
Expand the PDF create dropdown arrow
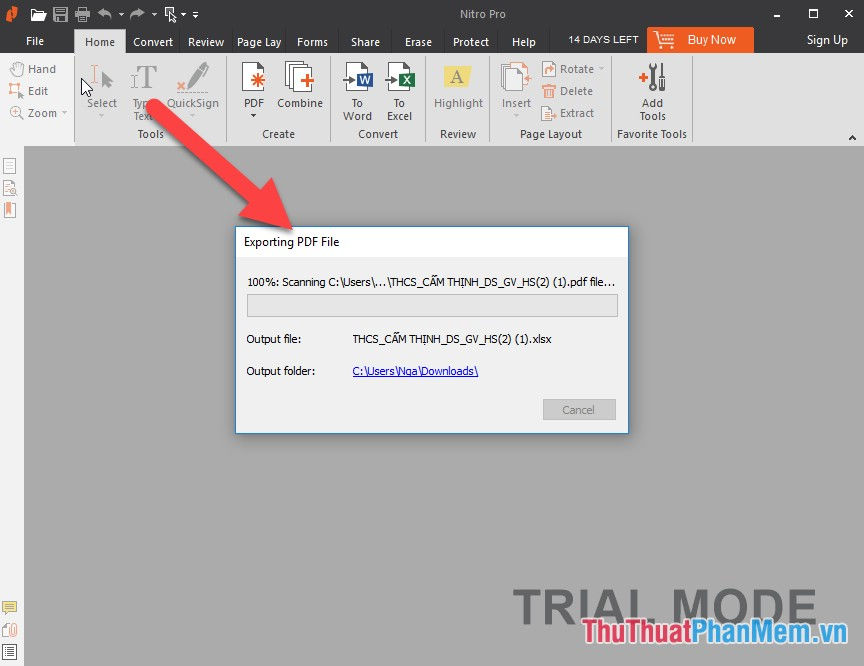click(253, 116)
